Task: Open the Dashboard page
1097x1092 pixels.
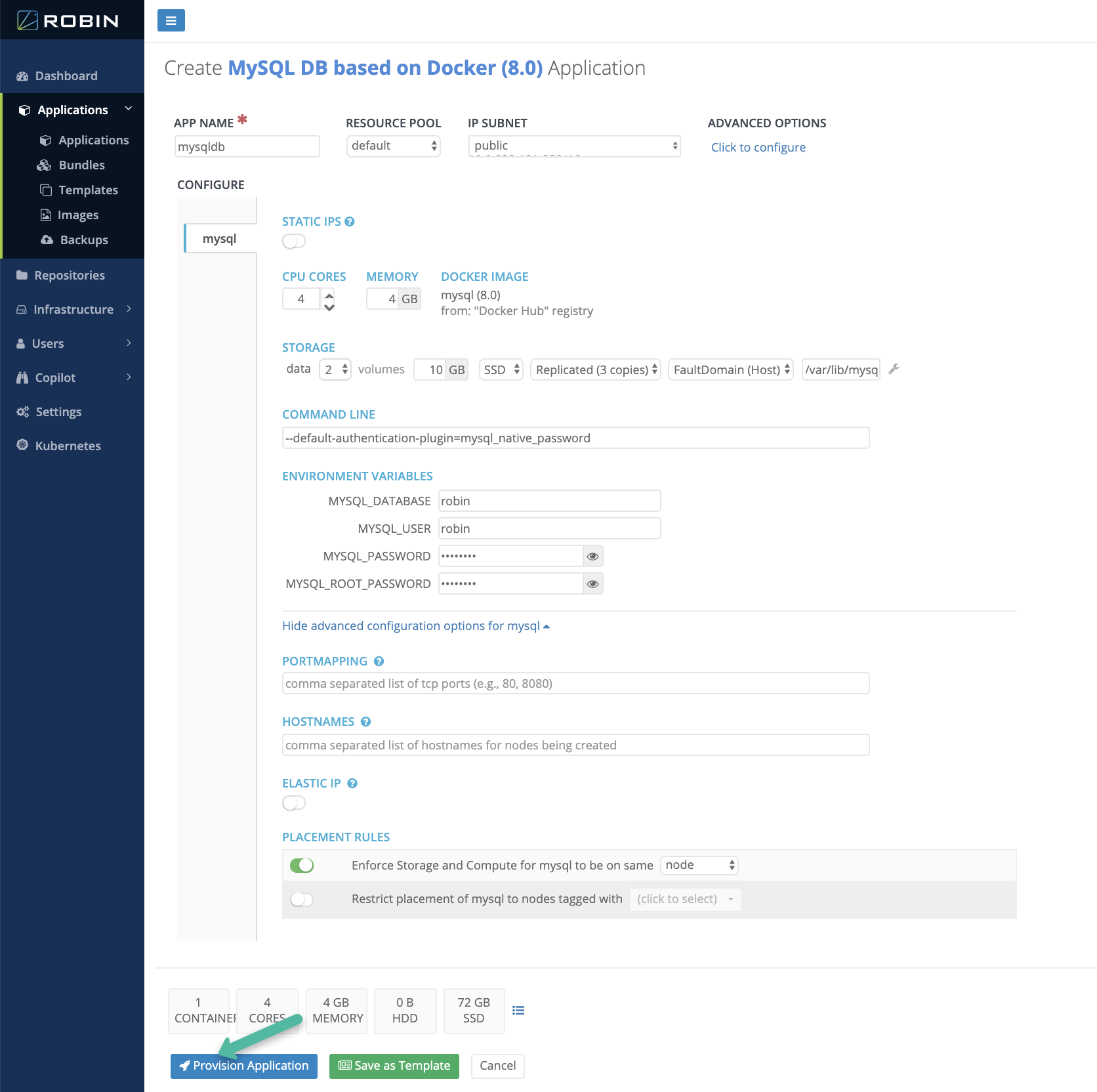Action: (x=66, y=76)
